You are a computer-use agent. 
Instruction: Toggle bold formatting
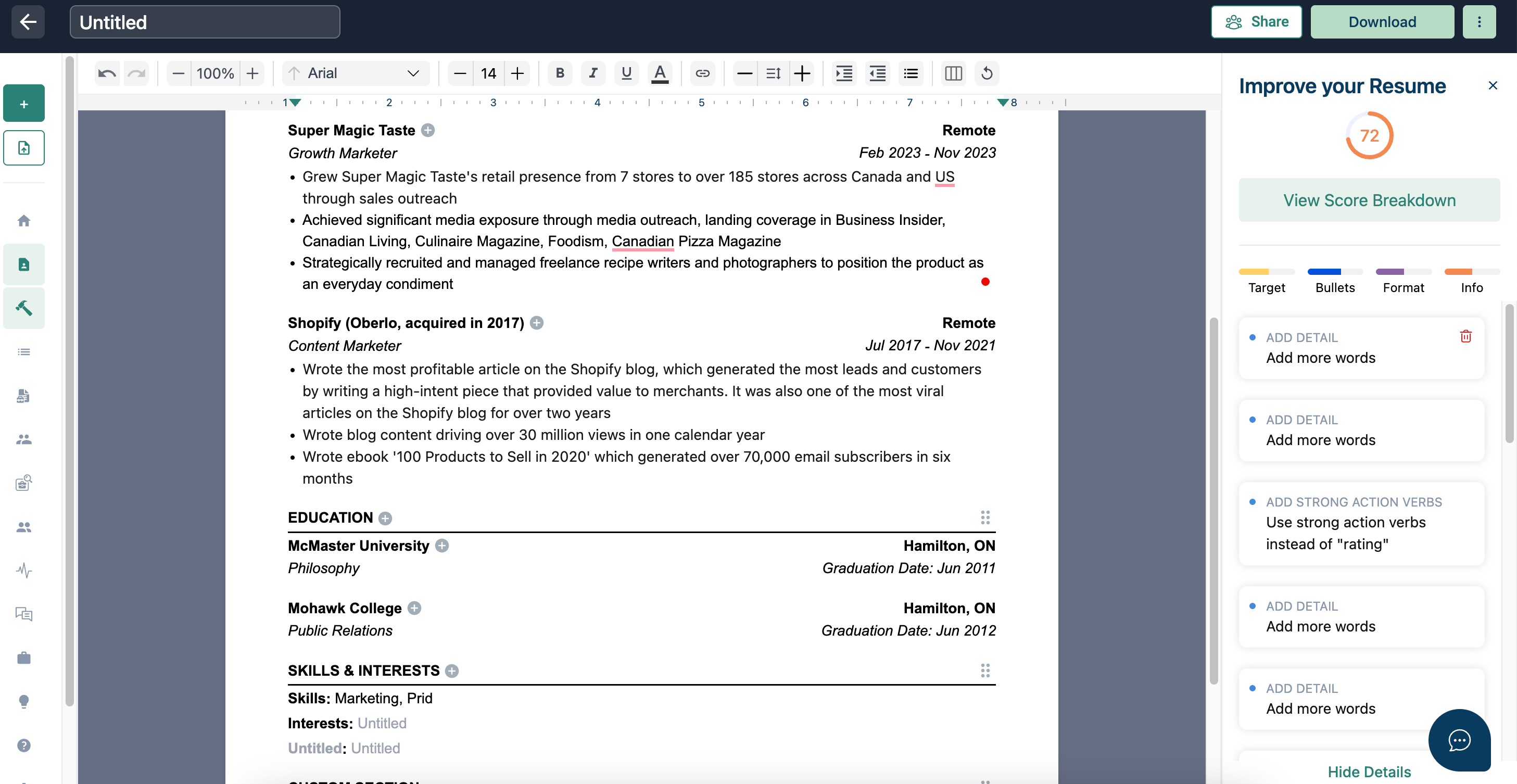[x=560, y=73]
